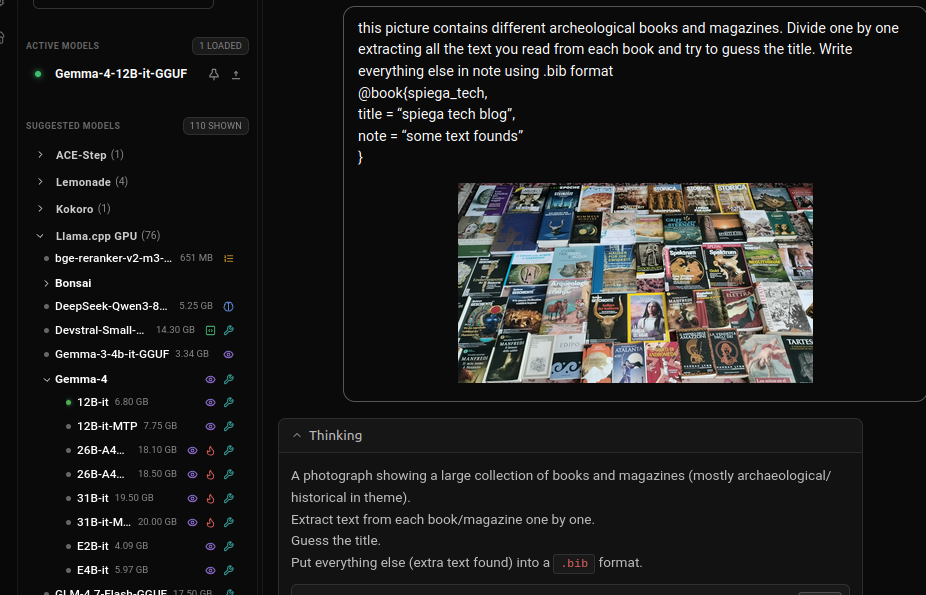Collapse the Thinking section chevron
Screen dimensions: 926x595
point(297,436)
